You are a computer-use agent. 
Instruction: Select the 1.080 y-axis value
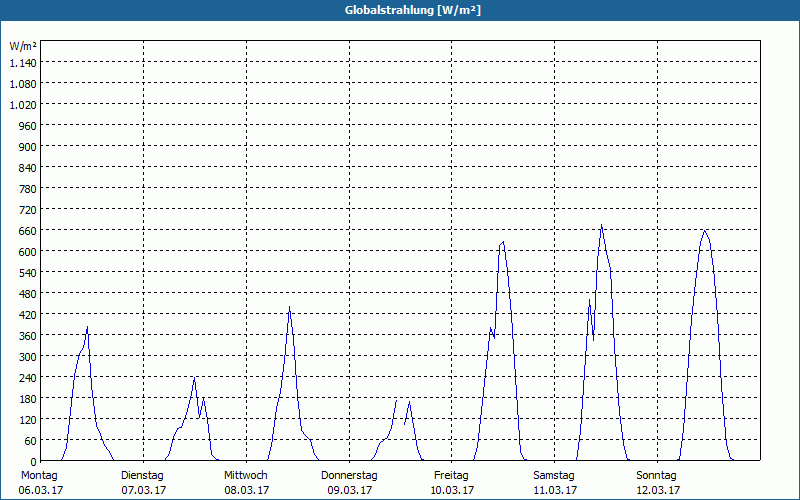pos(23,84)
